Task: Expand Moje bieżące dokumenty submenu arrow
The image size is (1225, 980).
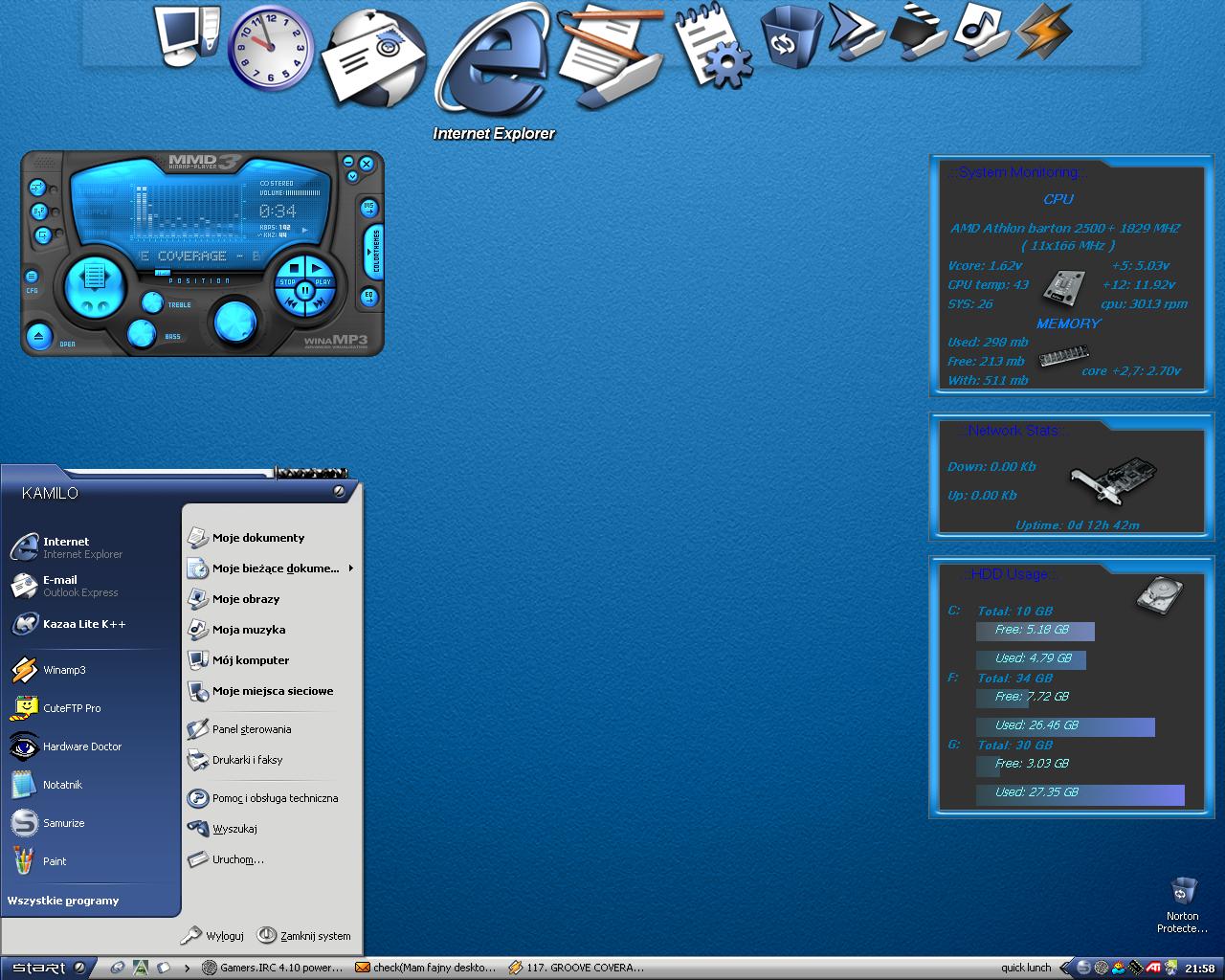Action: [351, 568]
